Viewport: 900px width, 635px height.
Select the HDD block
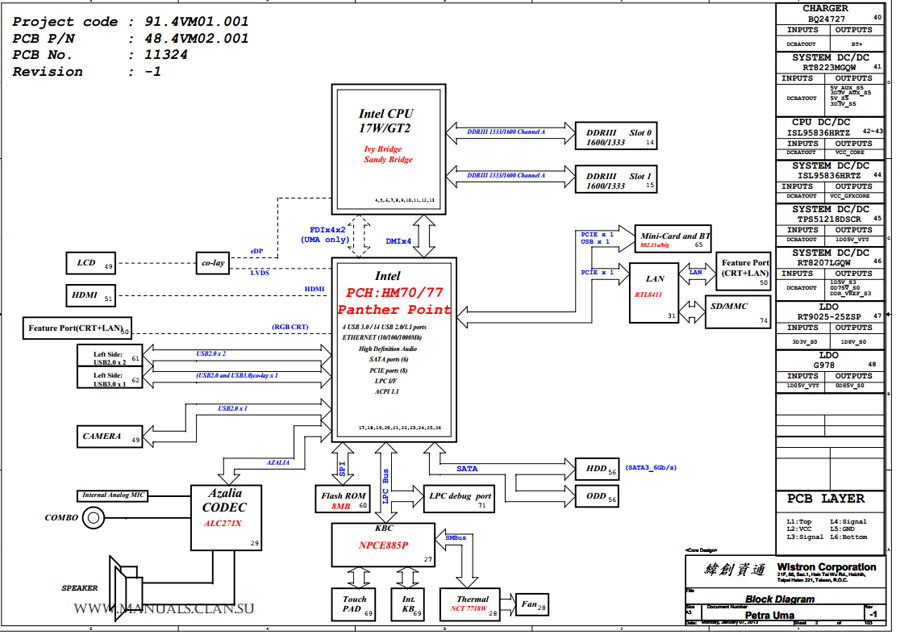(x=597, y=469)
